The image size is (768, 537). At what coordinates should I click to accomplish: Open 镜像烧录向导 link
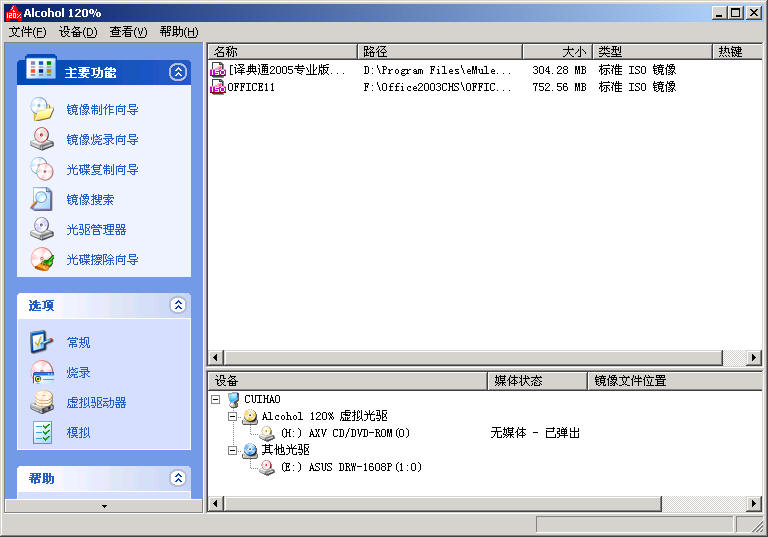[102, 140]
